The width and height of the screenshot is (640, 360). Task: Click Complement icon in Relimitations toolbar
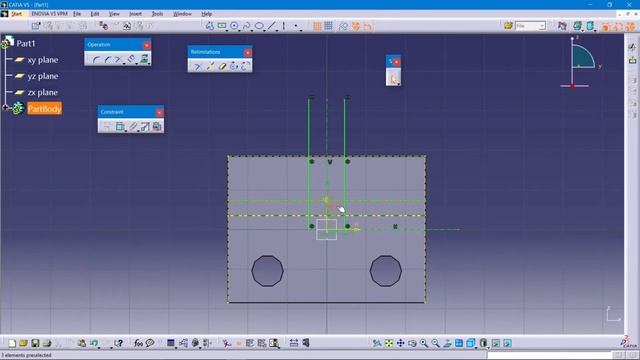pos(246,66)
